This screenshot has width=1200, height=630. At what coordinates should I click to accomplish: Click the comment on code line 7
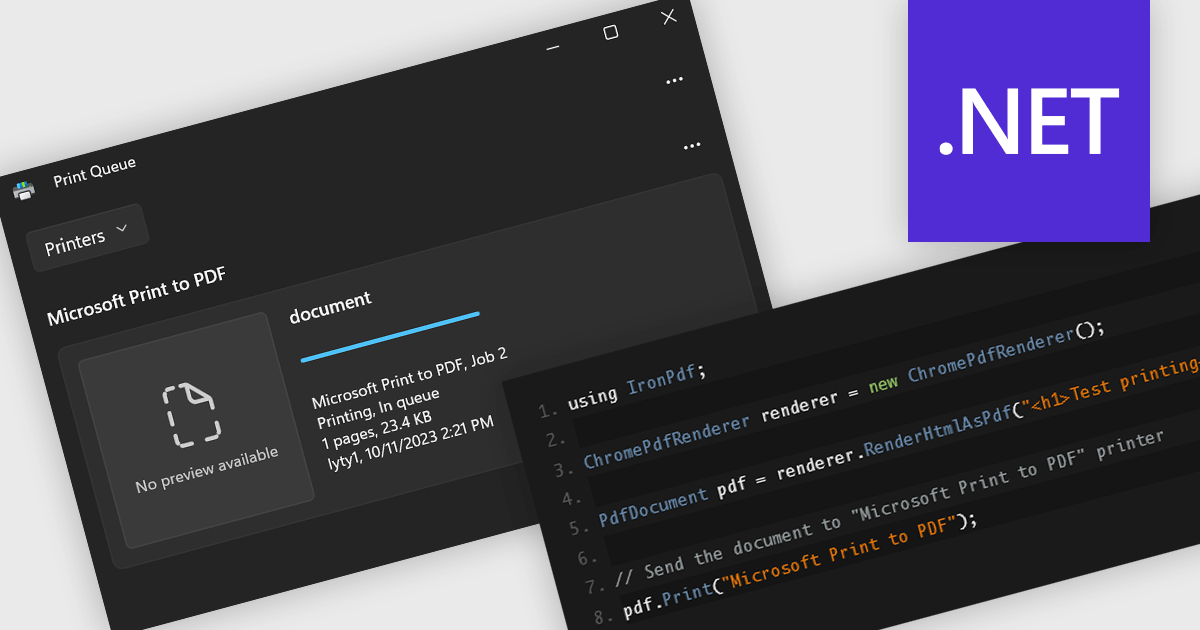coord(890,510)
